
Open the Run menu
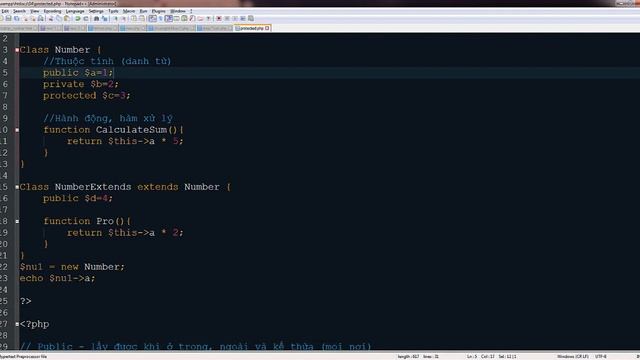[x=143, y=11]
